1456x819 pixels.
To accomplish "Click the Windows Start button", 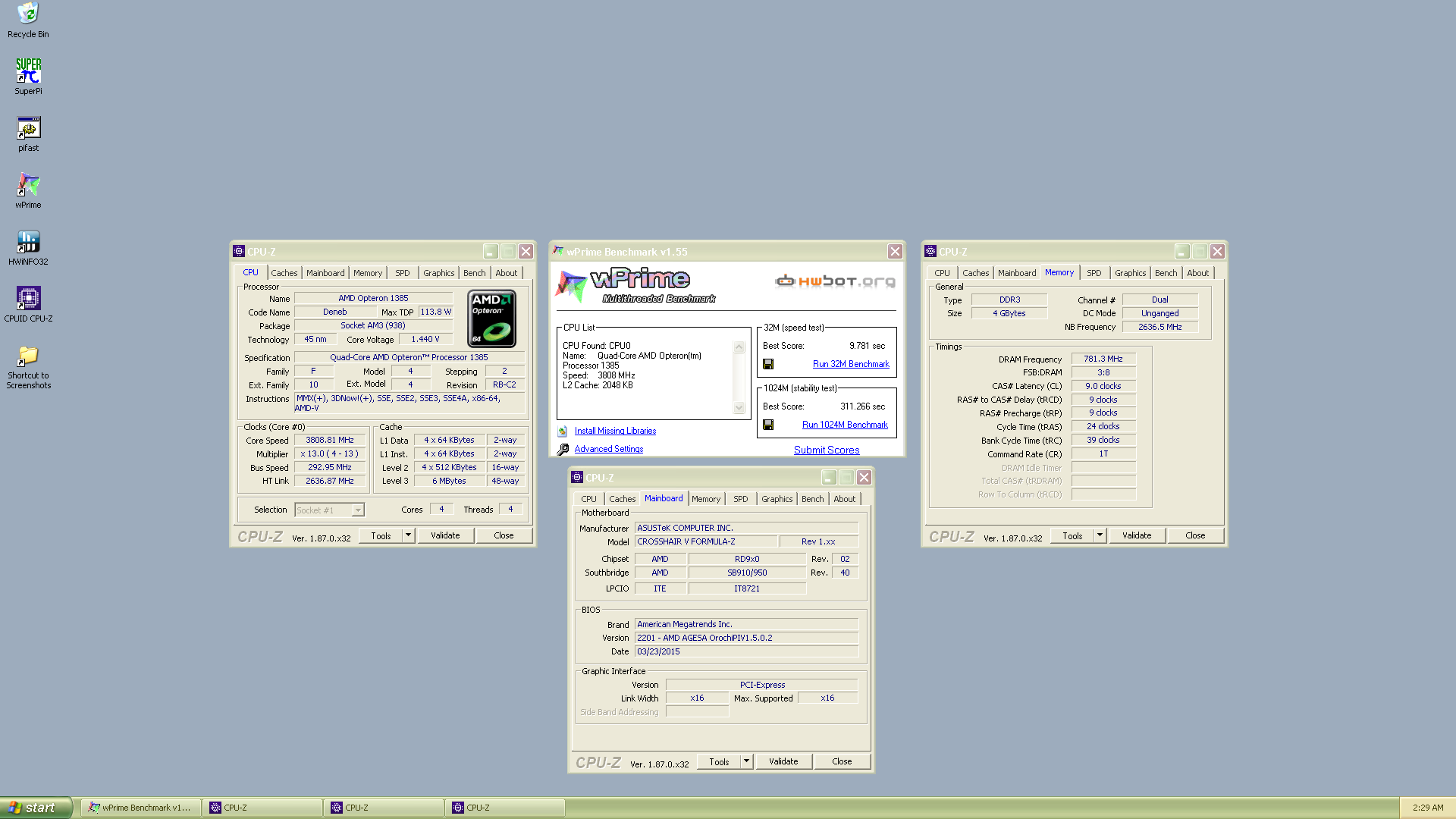I will click(x=36, y=808).
